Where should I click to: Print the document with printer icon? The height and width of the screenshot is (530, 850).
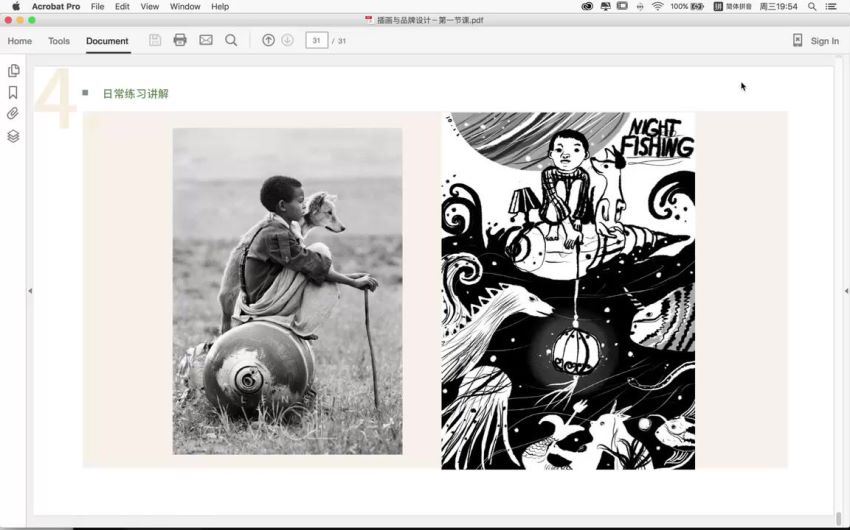coord(180,40)
